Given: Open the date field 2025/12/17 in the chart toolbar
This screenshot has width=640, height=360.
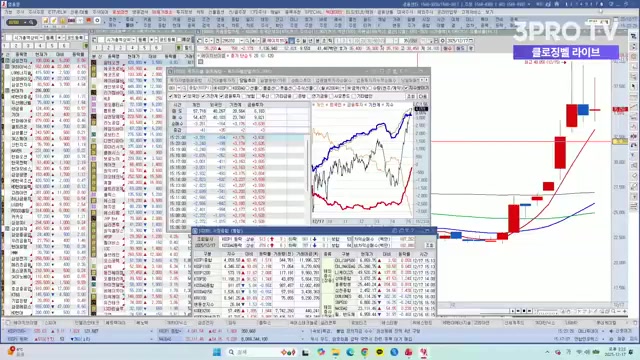Looking at the screenshot, I should 460,41.
